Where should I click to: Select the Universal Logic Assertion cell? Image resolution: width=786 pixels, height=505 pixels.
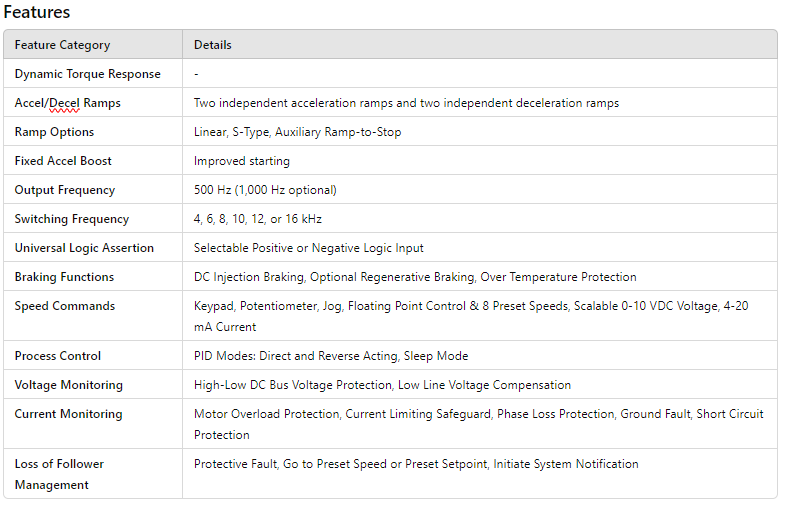84,248
